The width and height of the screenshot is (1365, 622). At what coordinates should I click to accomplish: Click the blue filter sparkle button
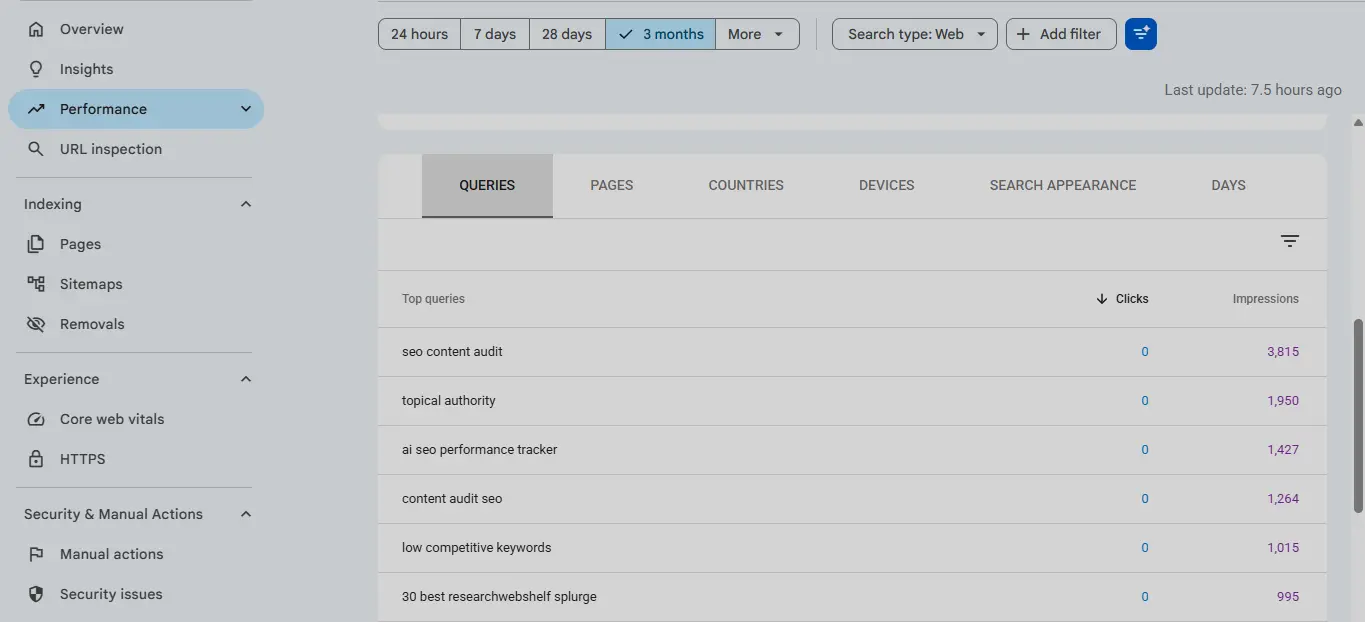coord(1141,34)
